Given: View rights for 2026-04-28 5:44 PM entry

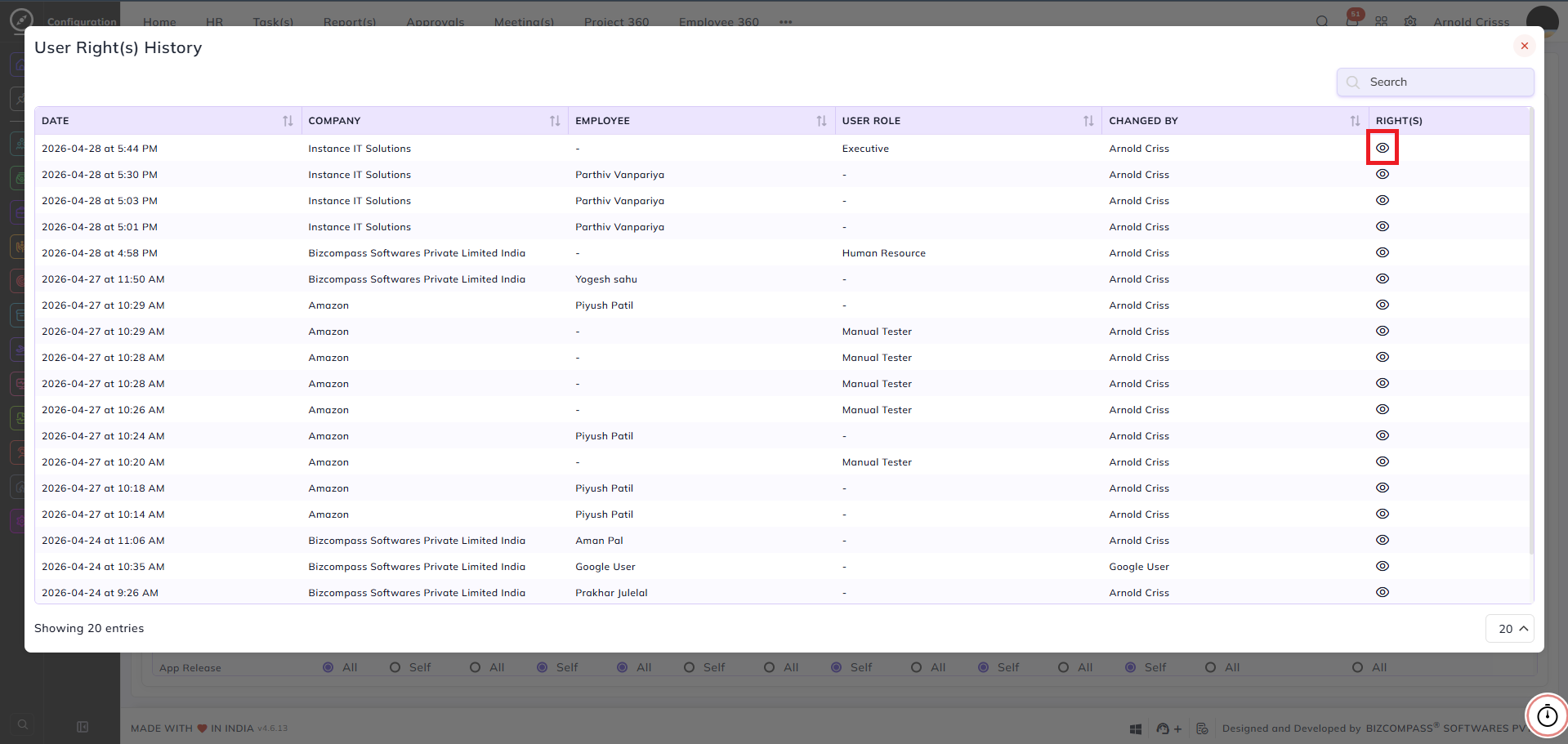Looking at the screenshot, I should (x=1383, y=148).
